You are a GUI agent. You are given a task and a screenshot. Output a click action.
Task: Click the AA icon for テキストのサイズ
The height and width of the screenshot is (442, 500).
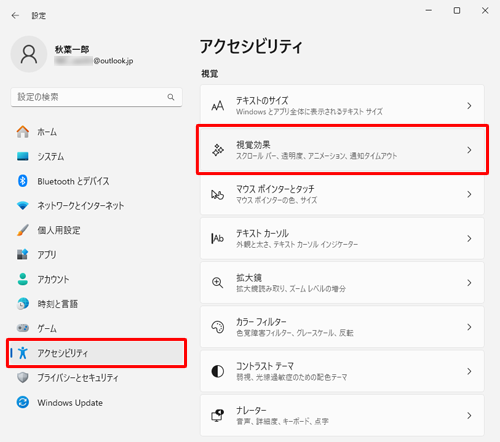click(218, 106)
